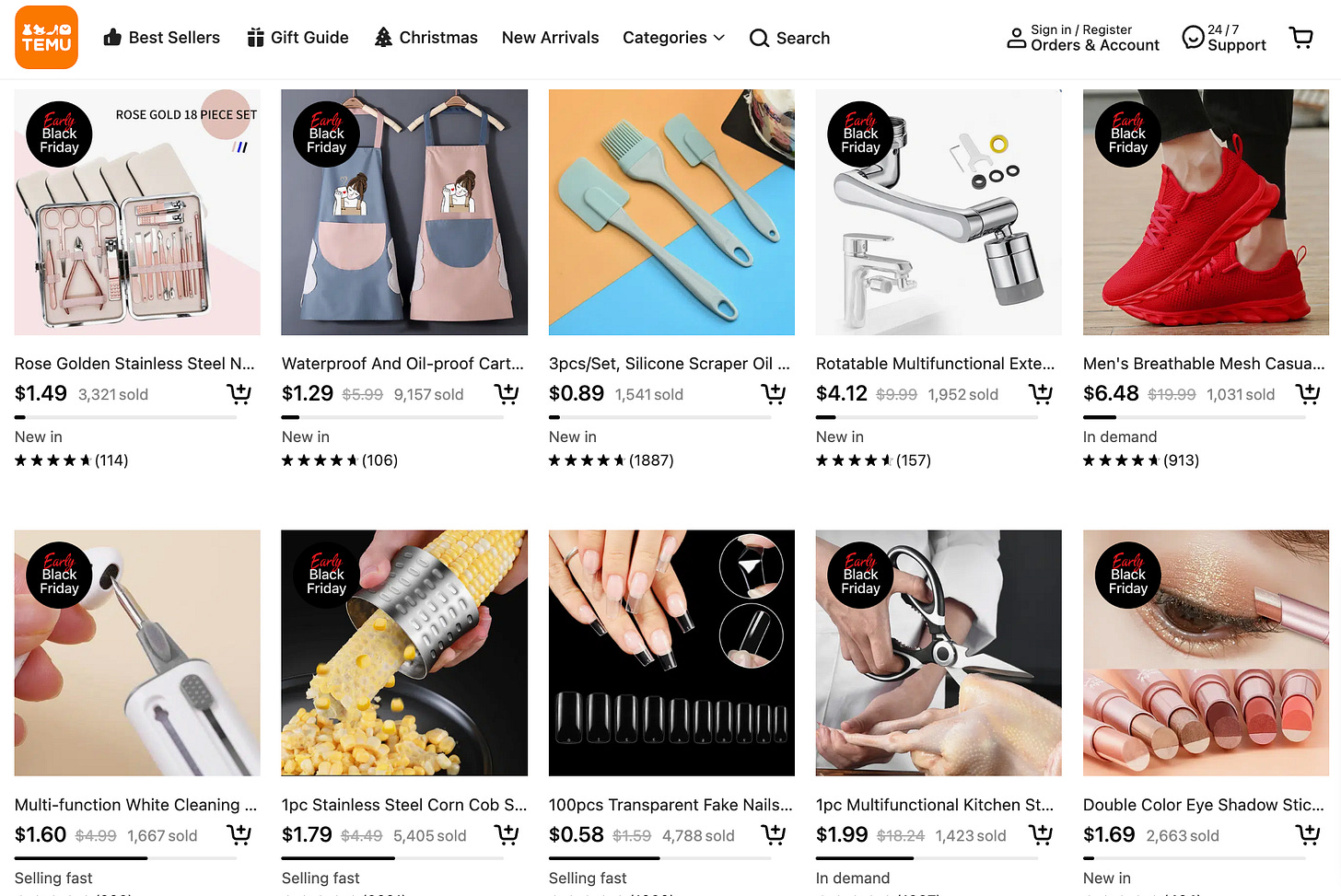Image resolution: width=1341 pixels, height=896 pixels.
Task: Open Sign in / Register account menu
Action: tap(1083, 38)
